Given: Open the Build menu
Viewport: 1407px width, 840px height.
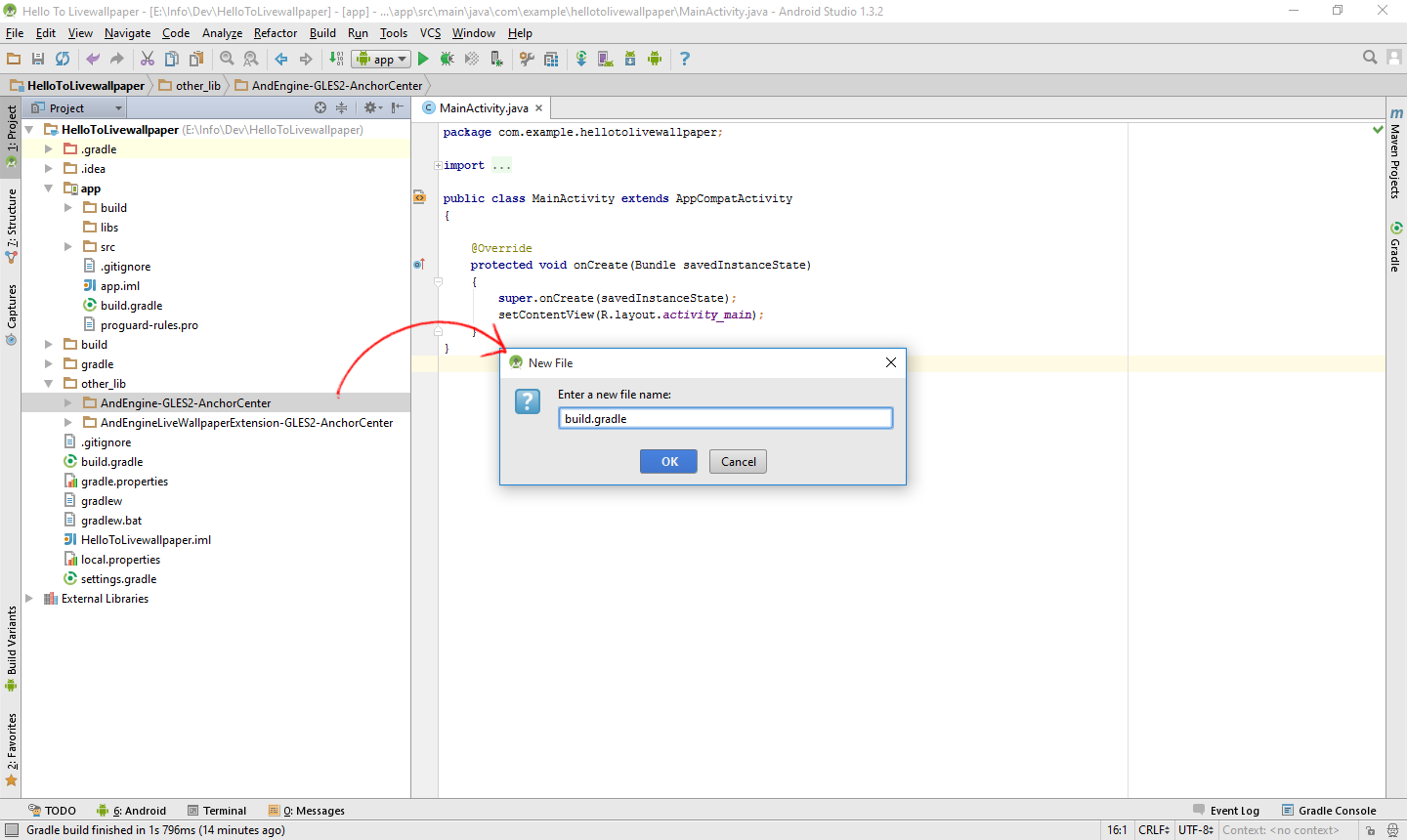Looking at the screenshot, I should click(322, 32).
